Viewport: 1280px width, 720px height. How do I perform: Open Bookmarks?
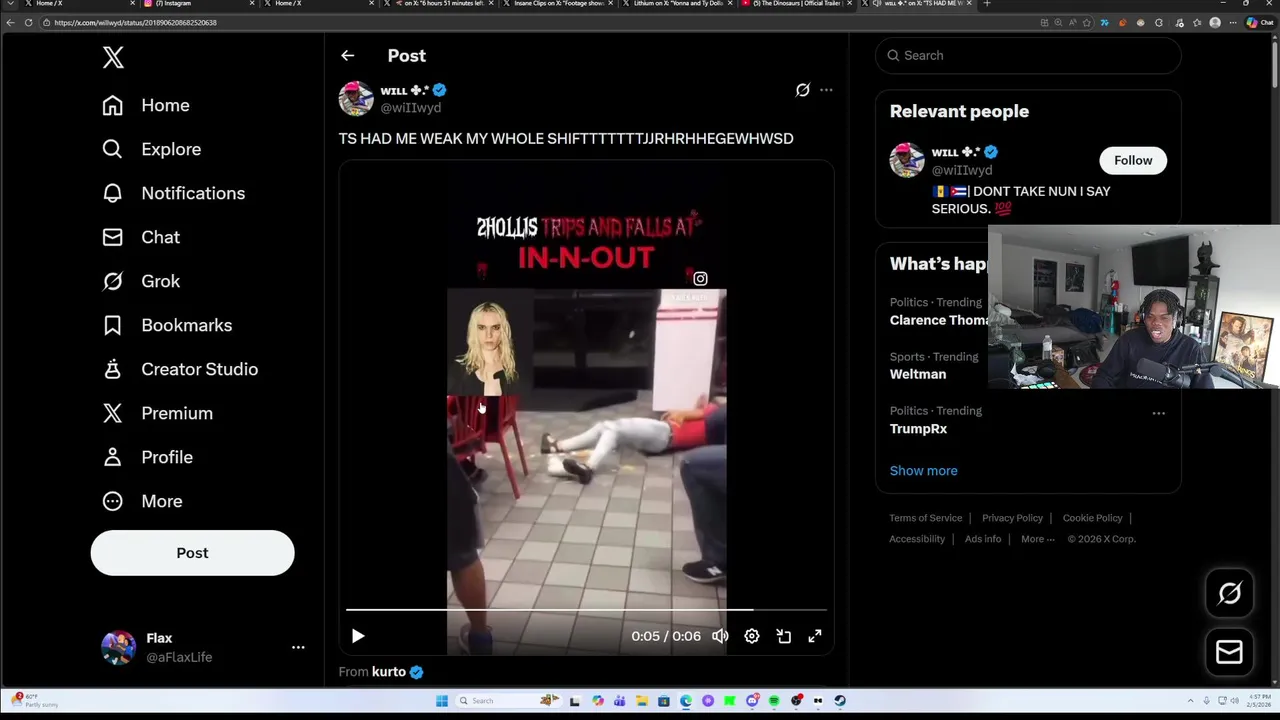pyautogui.click(x=167, y=325)
